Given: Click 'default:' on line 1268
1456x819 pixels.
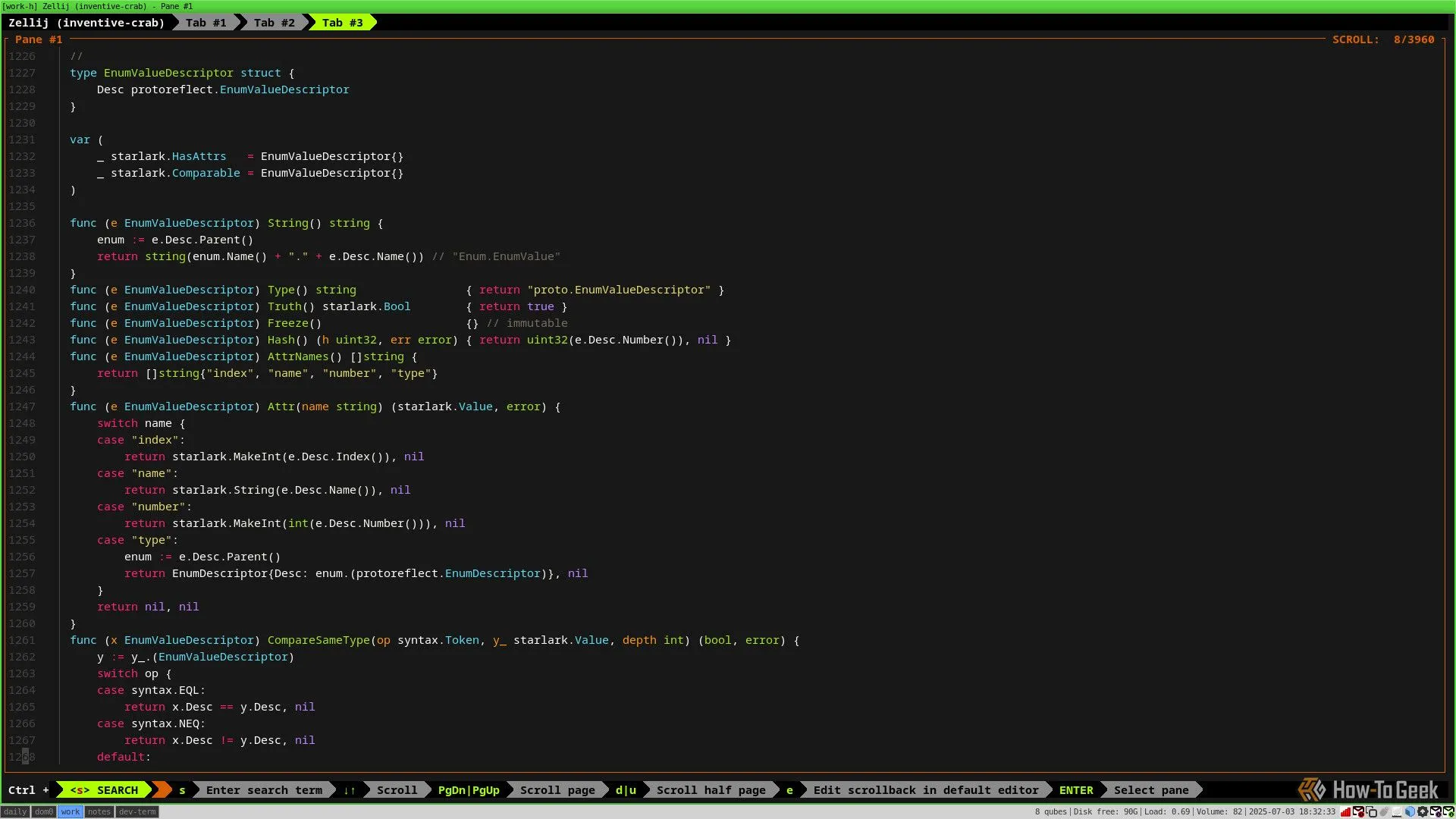Looking at the screenshot, I should 124,757.
